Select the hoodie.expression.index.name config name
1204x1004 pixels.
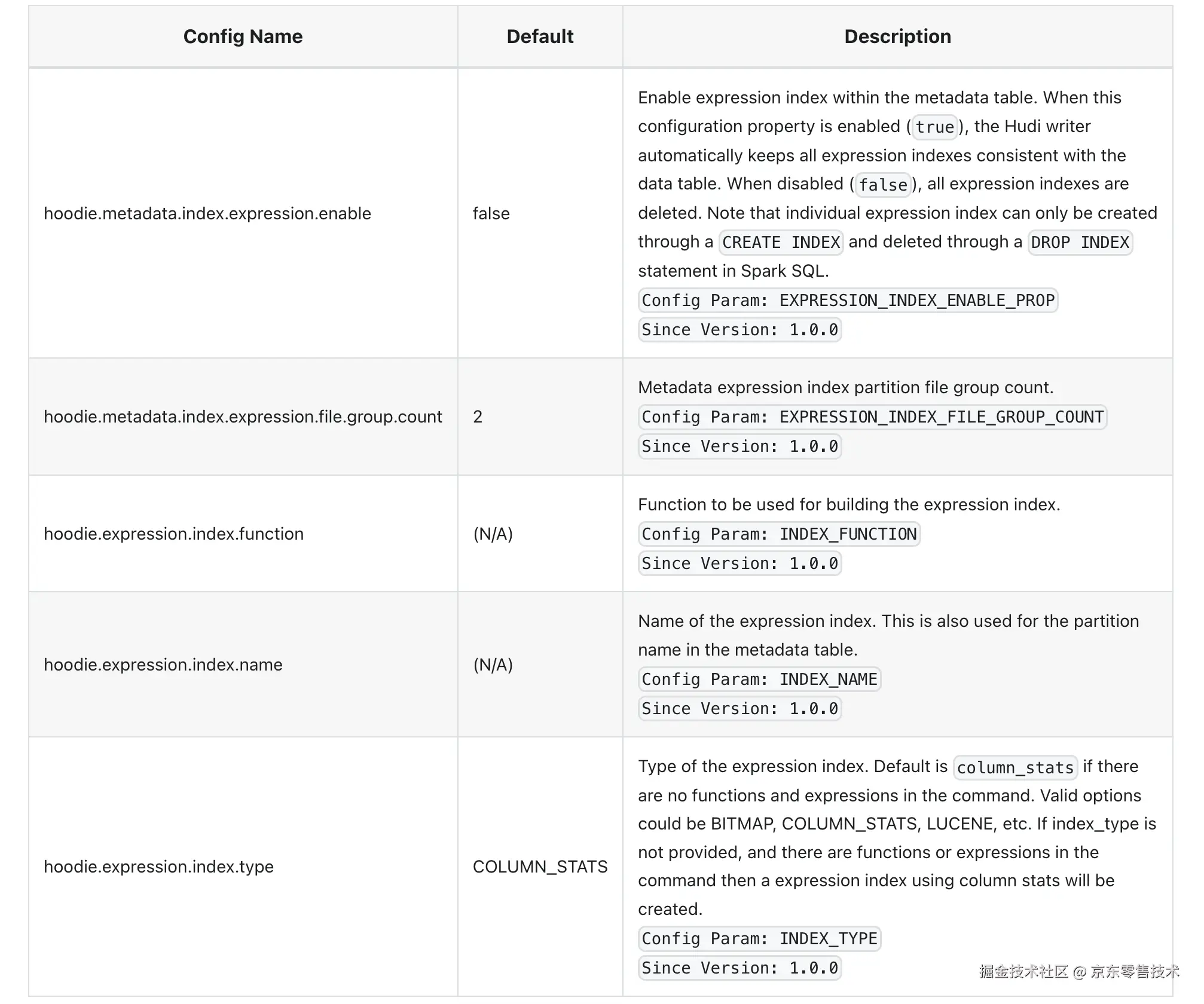click(x=163, y=665)
